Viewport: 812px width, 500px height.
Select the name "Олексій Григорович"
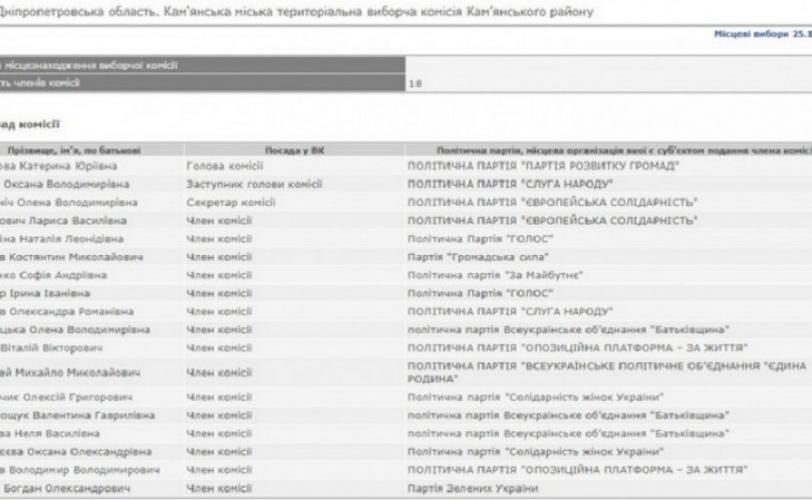[77, 398]
